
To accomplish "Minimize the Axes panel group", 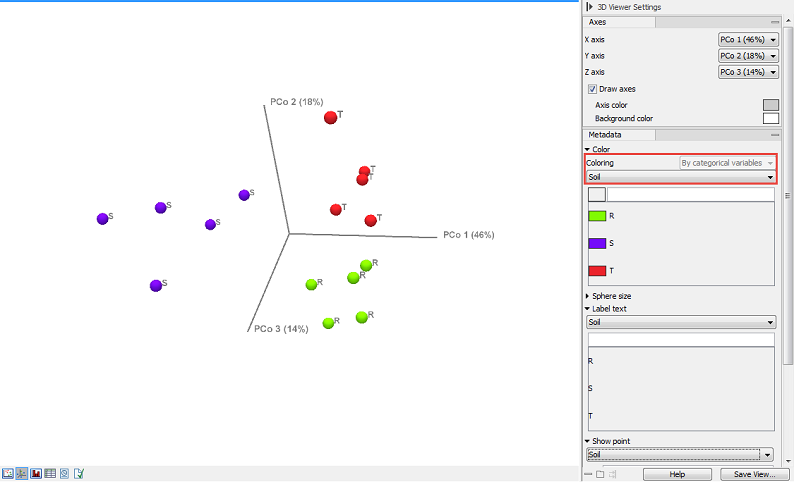I will (774, 21).
